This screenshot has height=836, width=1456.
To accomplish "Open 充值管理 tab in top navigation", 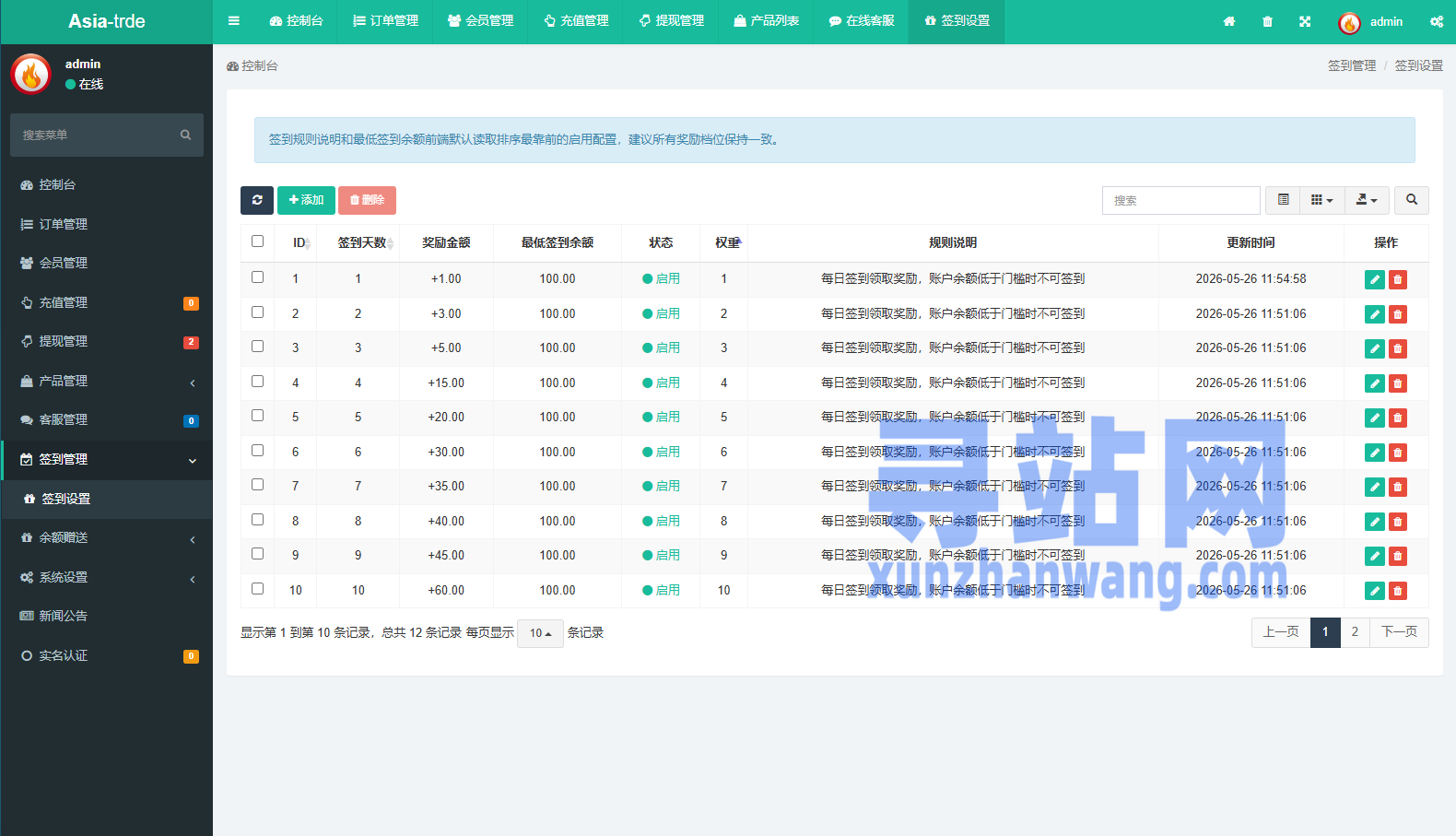I will tap(576, 21).
